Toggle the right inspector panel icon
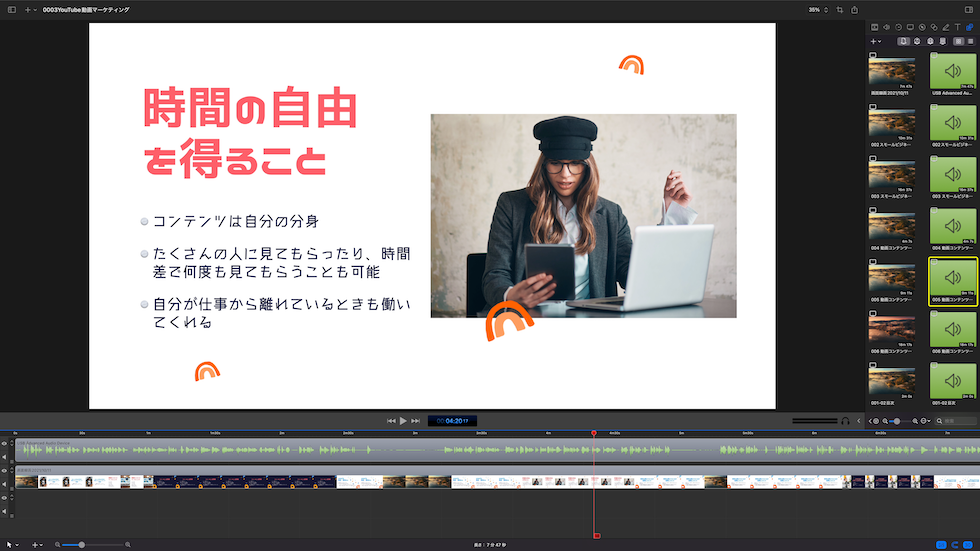 pos(969,10)
